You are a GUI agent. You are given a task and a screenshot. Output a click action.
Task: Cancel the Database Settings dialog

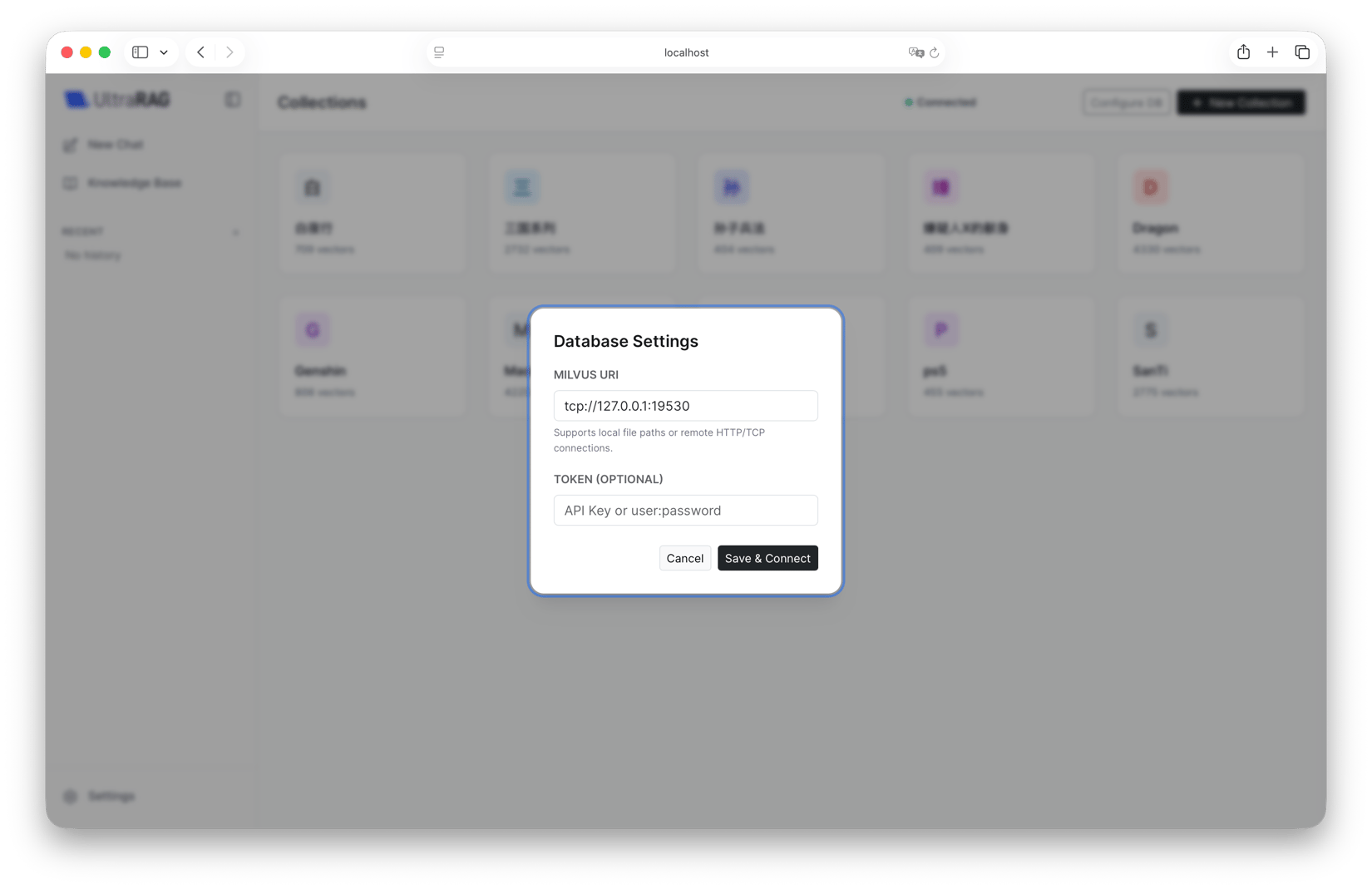(x=684, y=558)
